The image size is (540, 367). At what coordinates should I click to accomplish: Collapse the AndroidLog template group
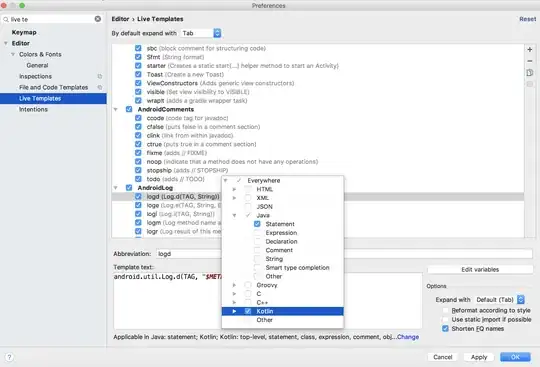point(116,188)
